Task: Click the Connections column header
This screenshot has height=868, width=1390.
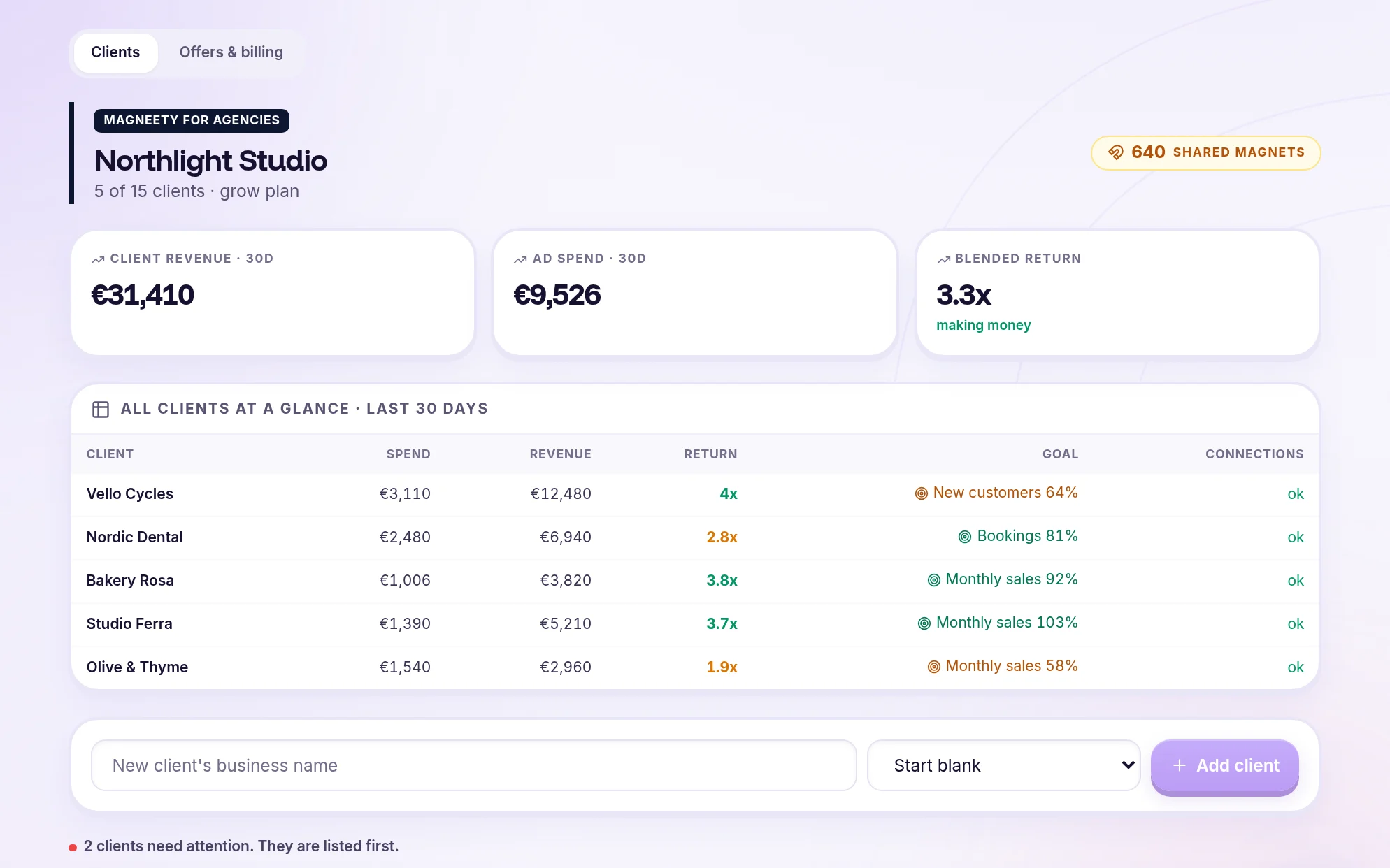Action: point(1254,454)
